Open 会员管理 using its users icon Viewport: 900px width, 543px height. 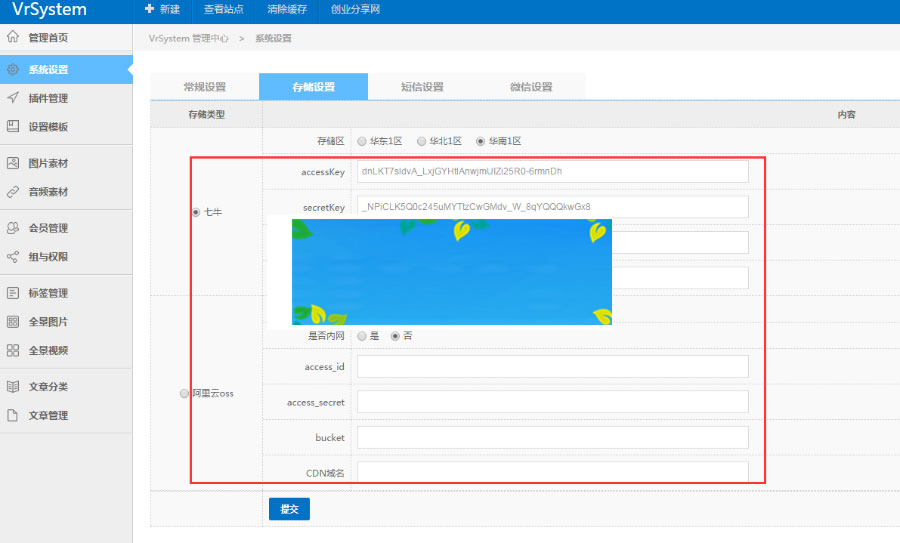(13, 228)
